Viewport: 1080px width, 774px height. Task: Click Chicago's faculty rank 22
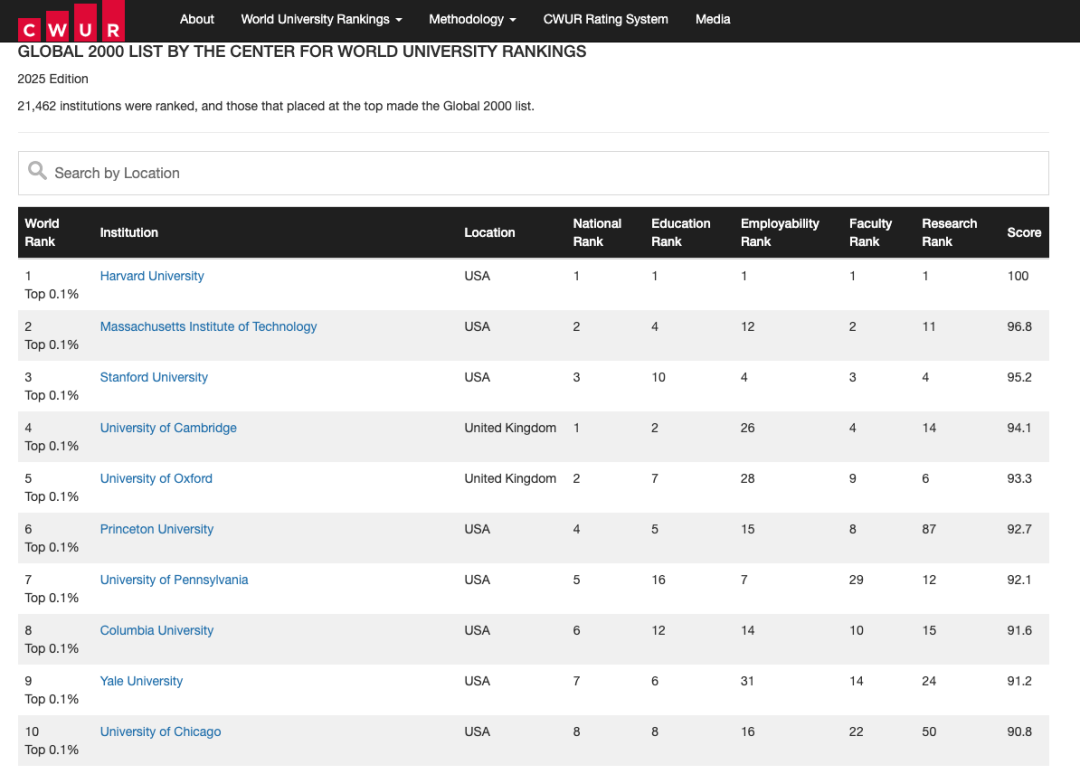coord(856,731)
